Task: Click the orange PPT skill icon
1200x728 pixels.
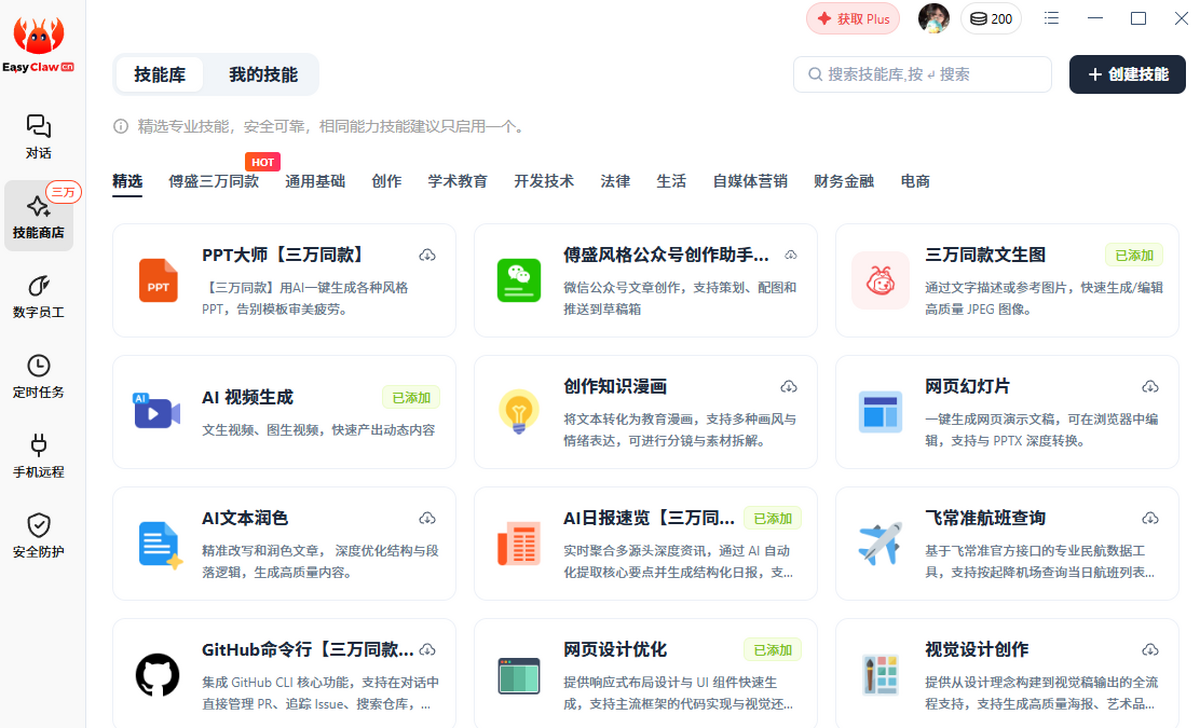Action: (x=158, y=280)
